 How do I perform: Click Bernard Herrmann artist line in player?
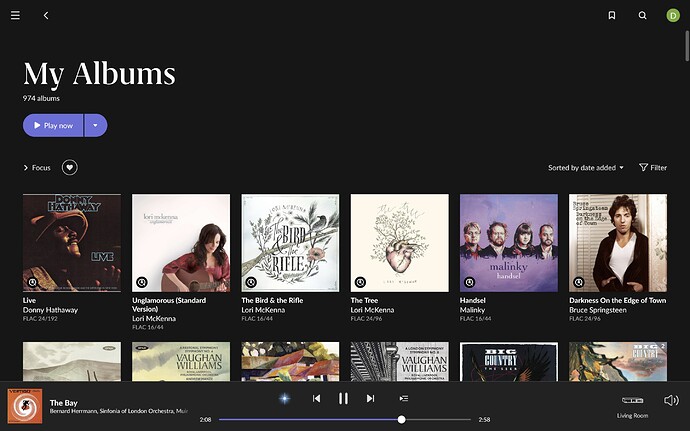pyautogui.click(x=119, y=411)
